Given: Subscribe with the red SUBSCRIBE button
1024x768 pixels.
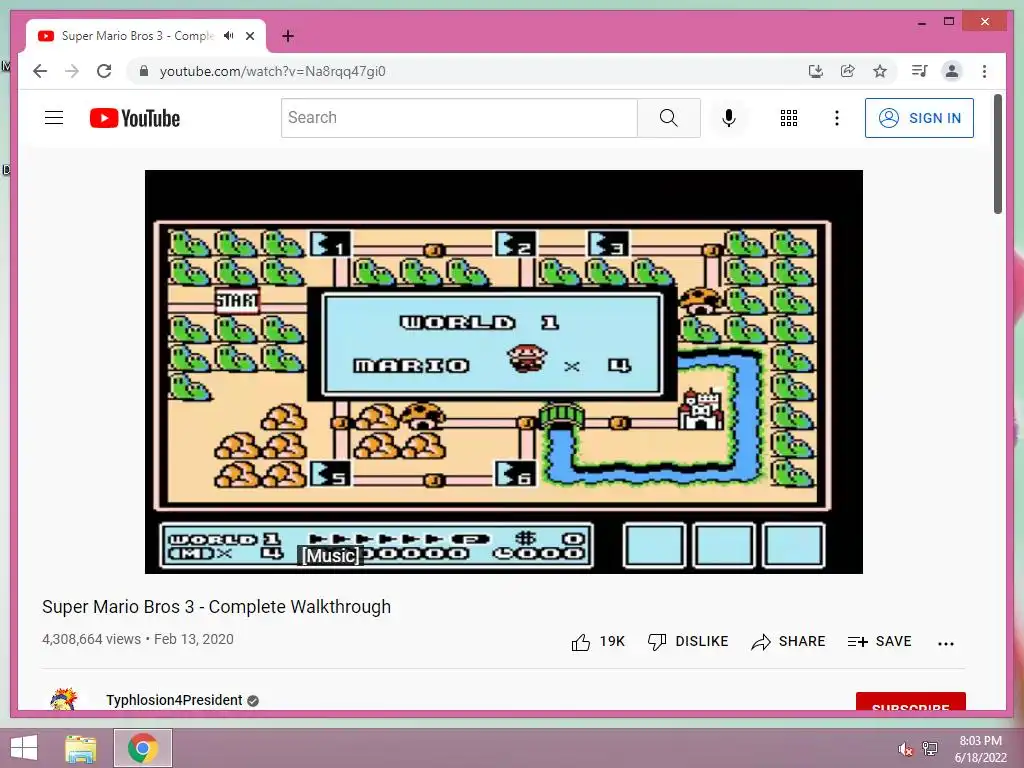Looking at the screenshot, I should tap(910, 701).
